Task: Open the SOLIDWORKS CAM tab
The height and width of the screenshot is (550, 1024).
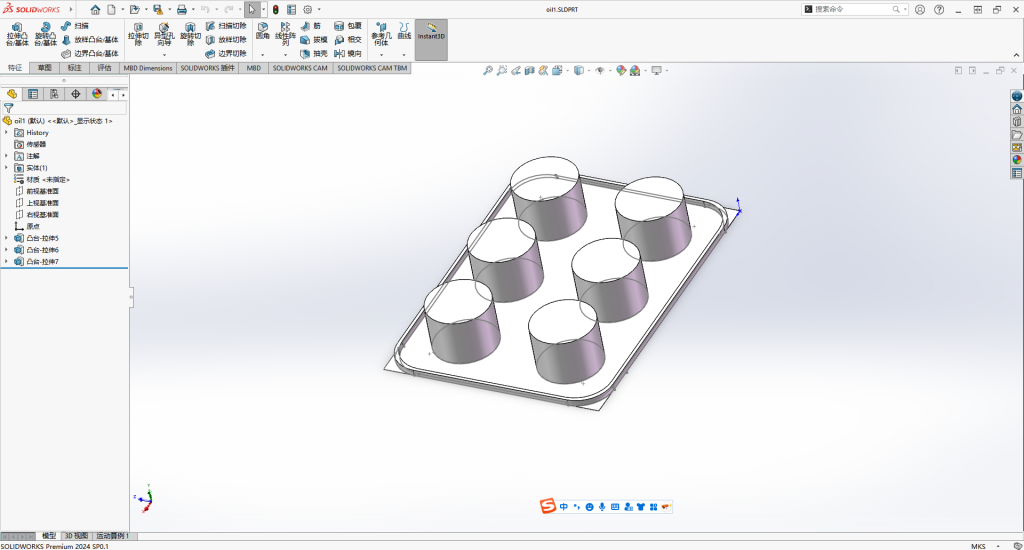Action: point(300,68)
